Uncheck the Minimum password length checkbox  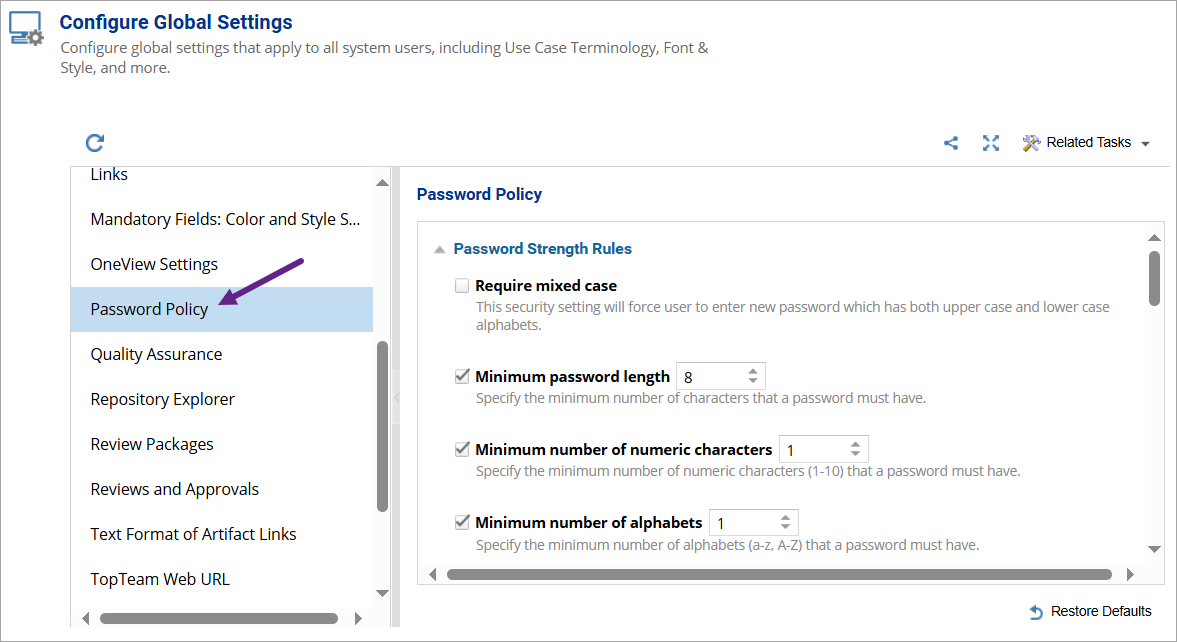point(462,377)
